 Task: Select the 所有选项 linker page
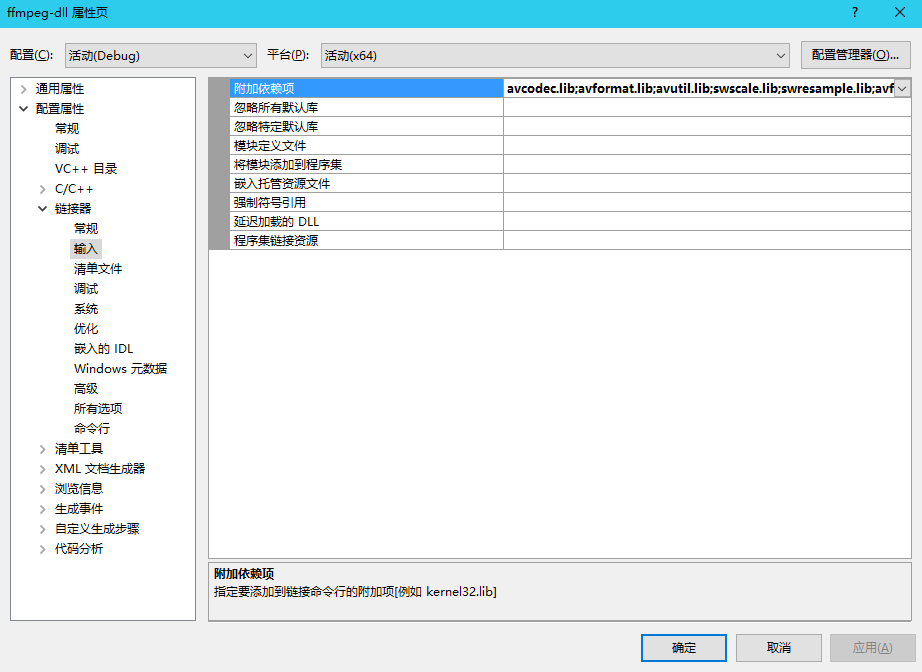tap(98, 409)
